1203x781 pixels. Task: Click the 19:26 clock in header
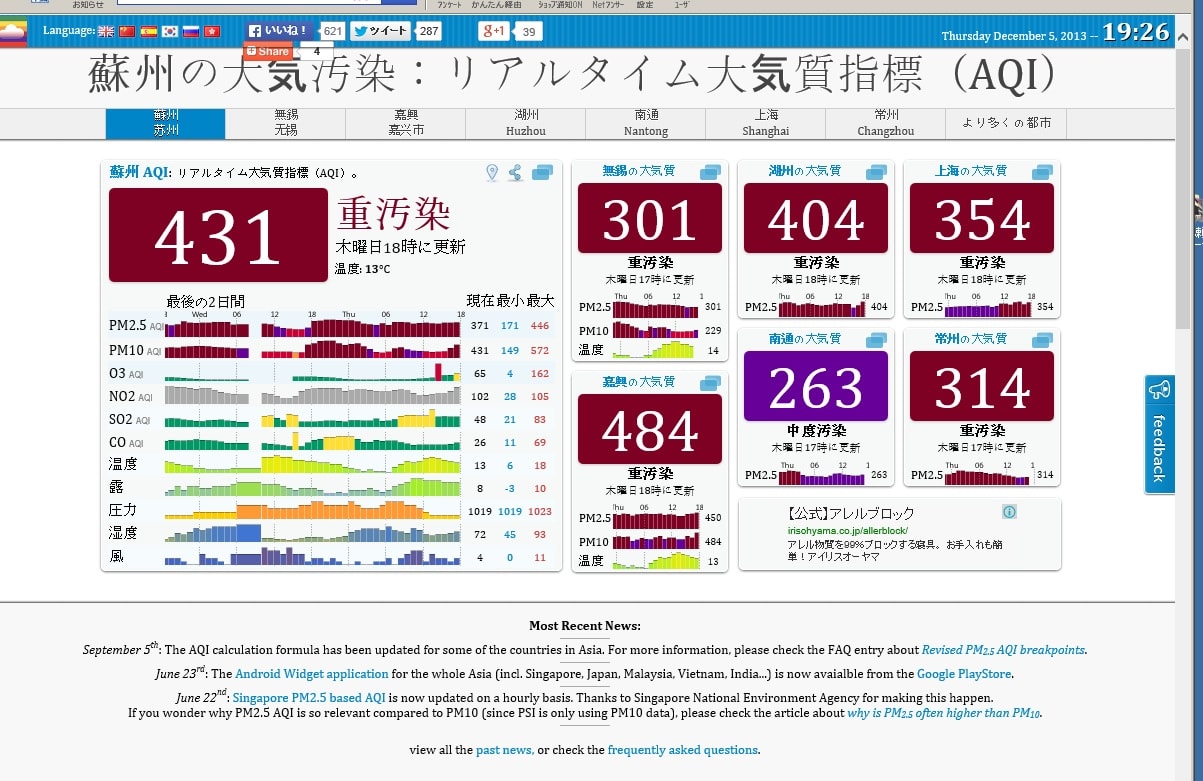coord(1136,32)
